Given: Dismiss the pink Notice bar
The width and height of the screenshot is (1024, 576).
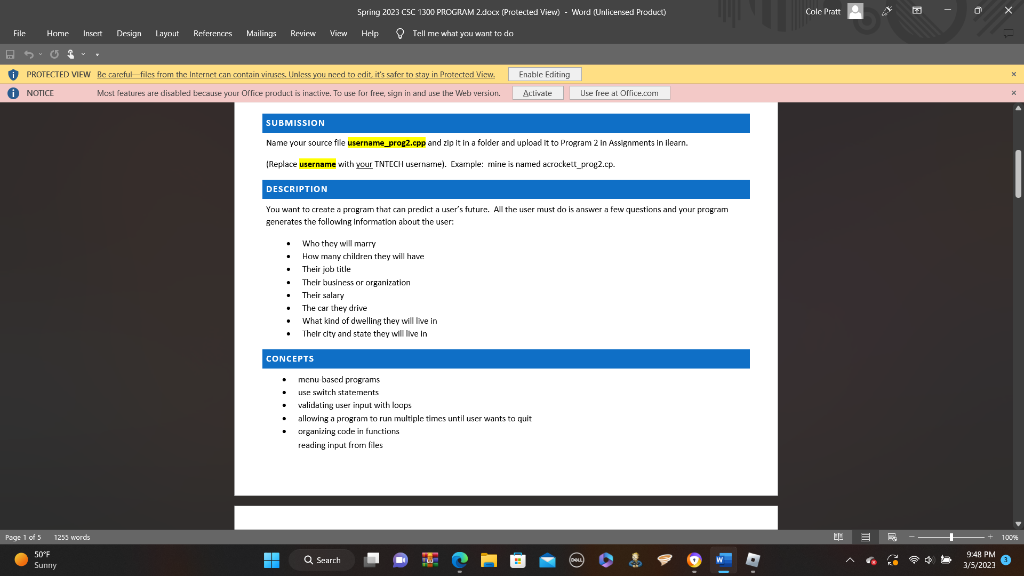Looking at the screenshot, I should click(1014, 93).
